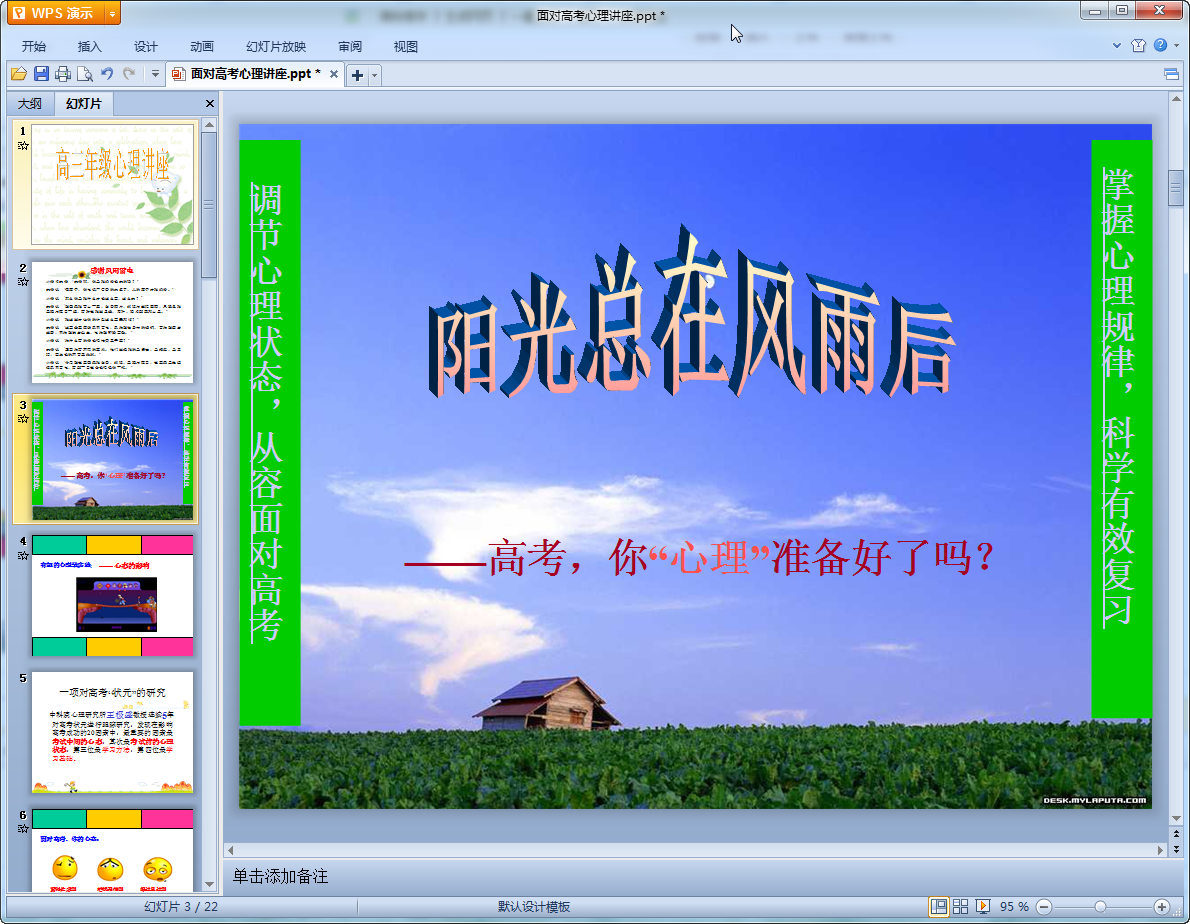Click the 95 % zoom level
Viewport: 1190px width, 924px height.
click(x=1014, y=907)
